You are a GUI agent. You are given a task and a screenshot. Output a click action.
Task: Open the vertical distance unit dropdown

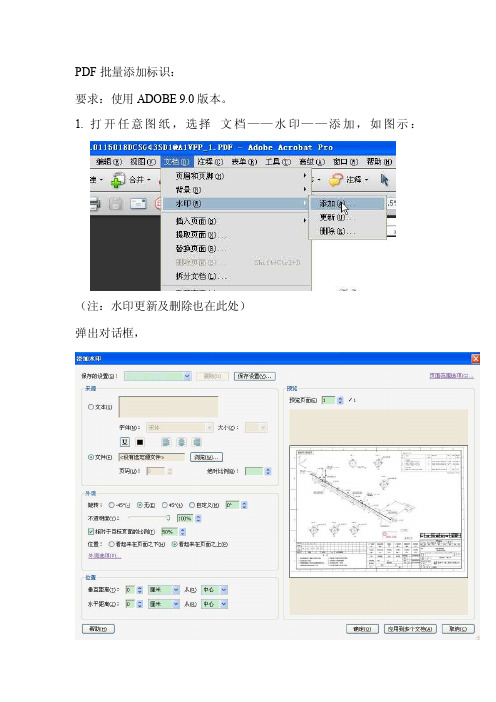(164, 590)
